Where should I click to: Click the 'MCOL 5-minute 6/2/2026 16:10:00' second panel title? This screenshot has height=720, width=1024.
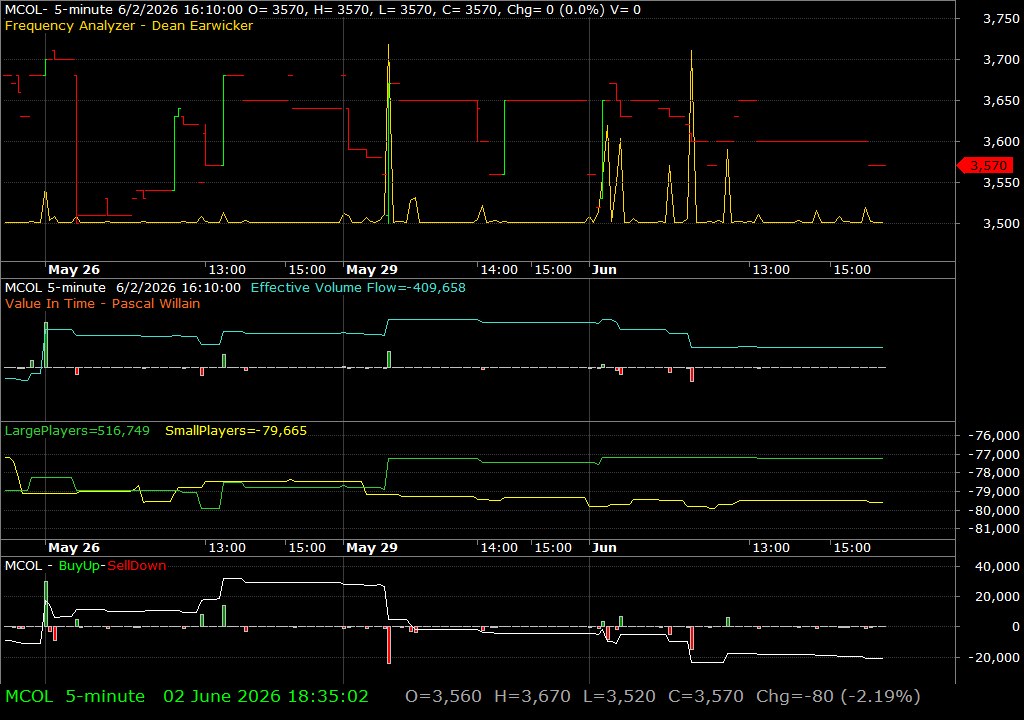pyautogui.click(x=123, y=287)
